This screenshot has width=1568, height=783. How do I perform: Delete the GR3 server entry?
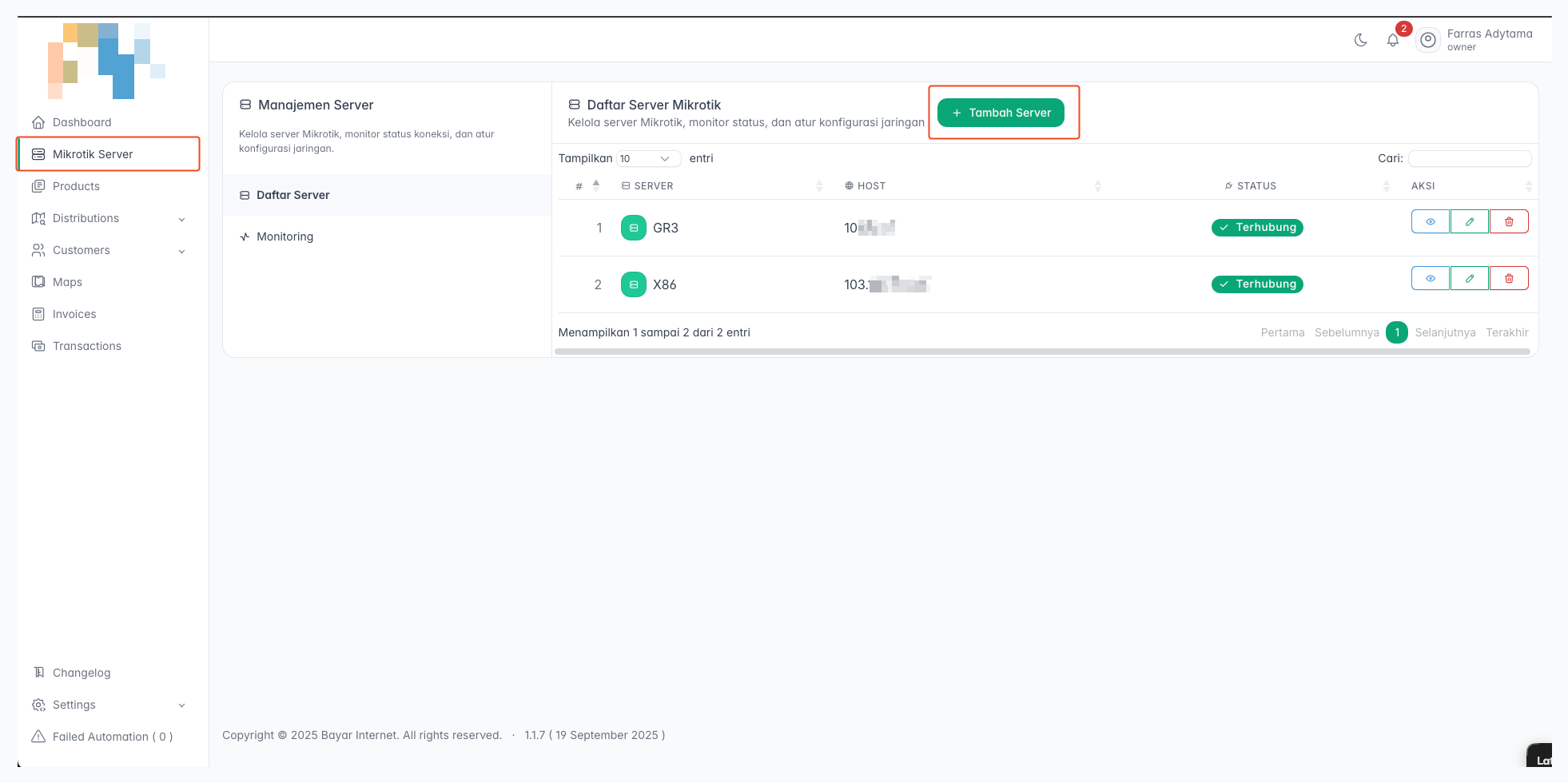pos(1509,221)
